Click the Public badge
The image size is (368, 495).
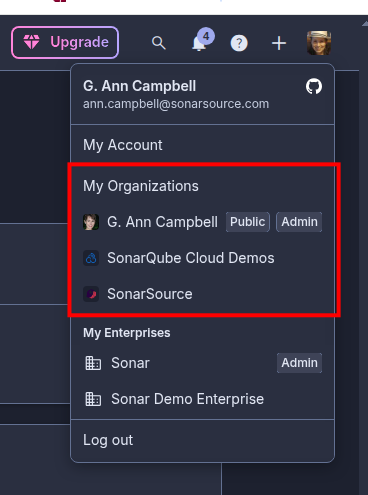(x=248, y=222)
